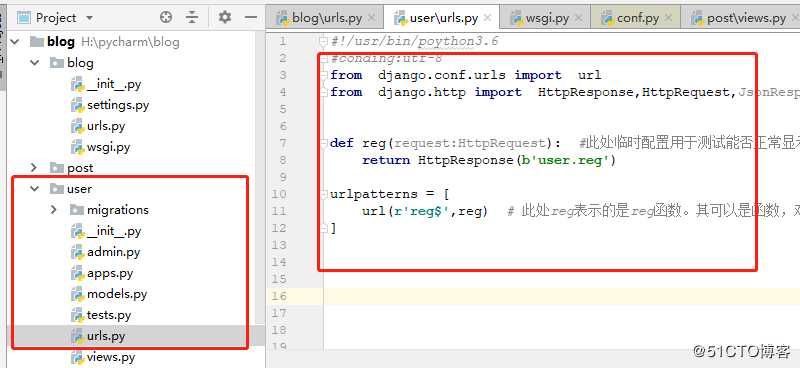Click the Python file icon of models.py
This screenshot has height=368, width=800.
click(78, 294)
